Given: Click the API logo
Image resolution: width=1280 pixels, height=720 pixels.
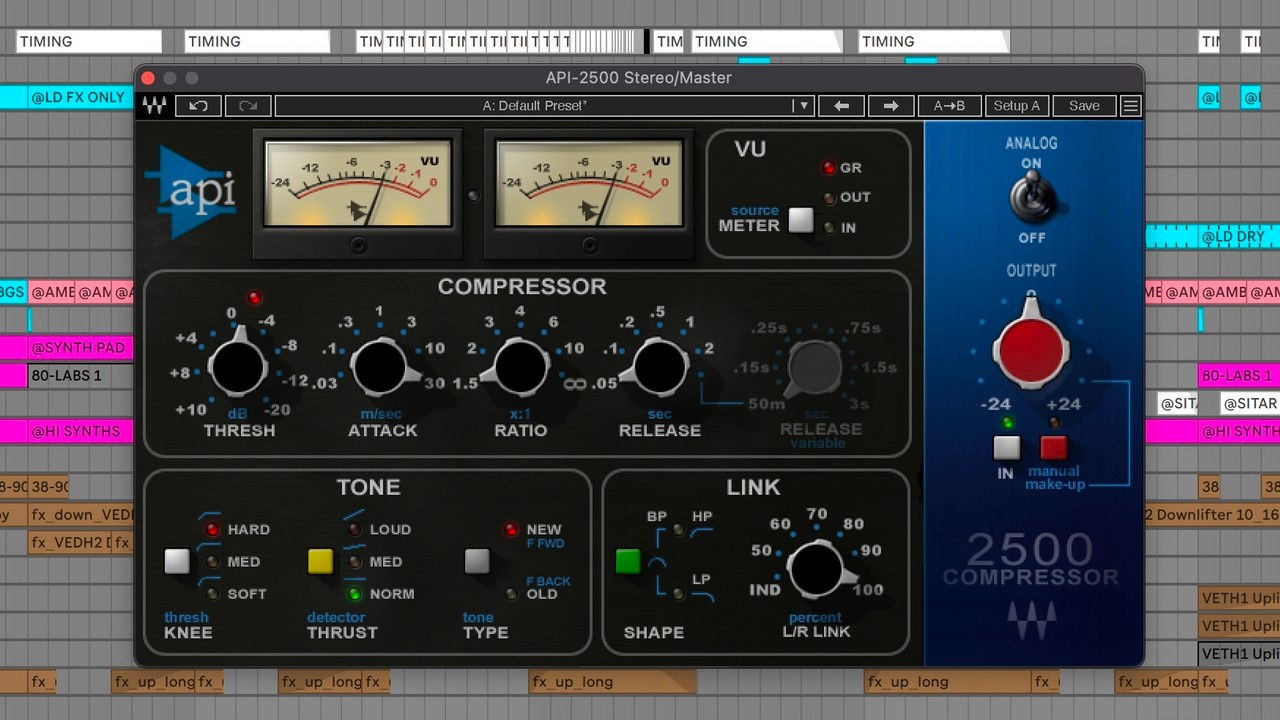Looking at the screenshot, I should pyautogui.click(x=191, y=192).
